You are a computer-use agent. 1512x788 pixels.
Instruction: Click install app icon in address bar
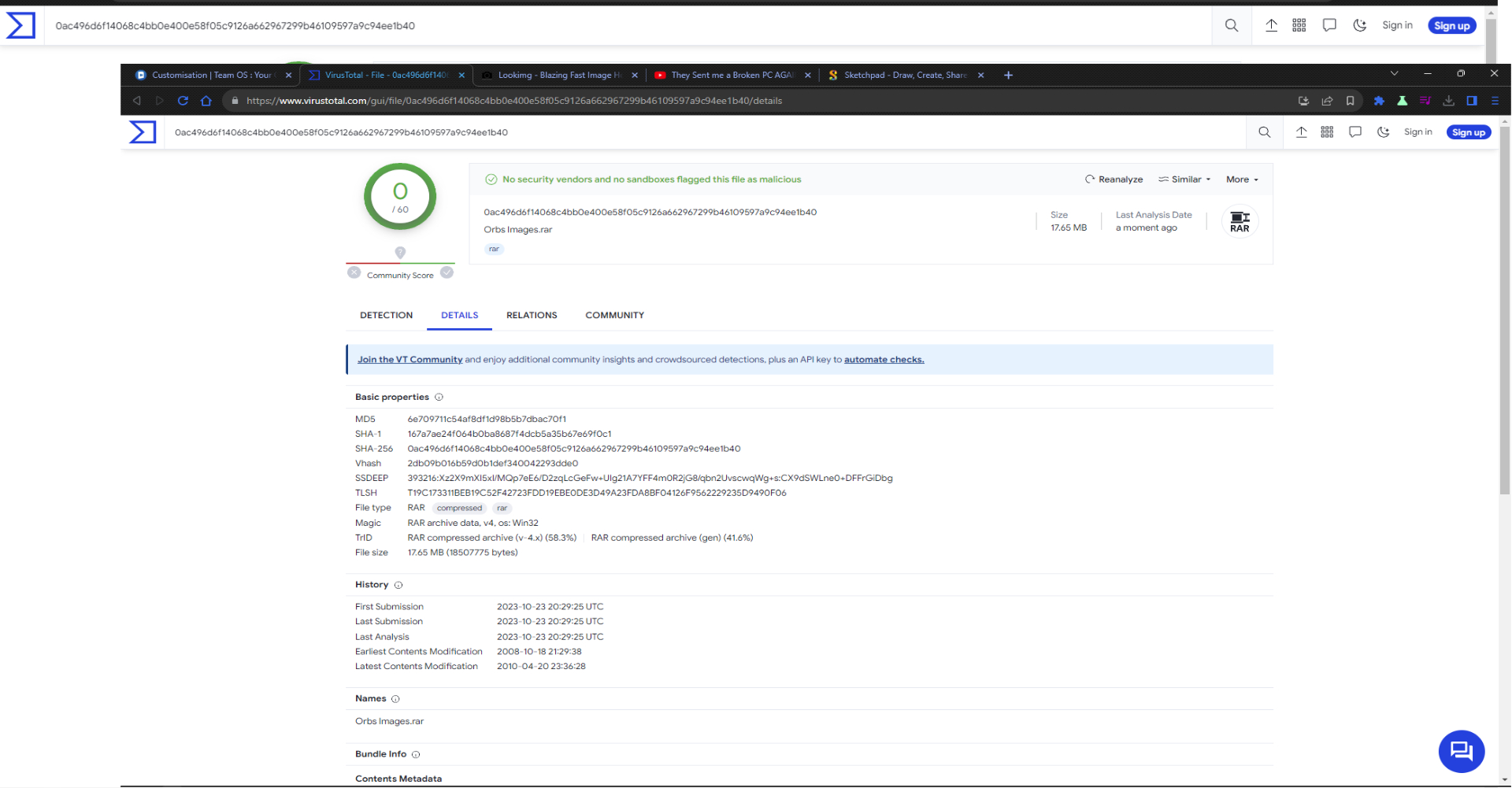1304,101
